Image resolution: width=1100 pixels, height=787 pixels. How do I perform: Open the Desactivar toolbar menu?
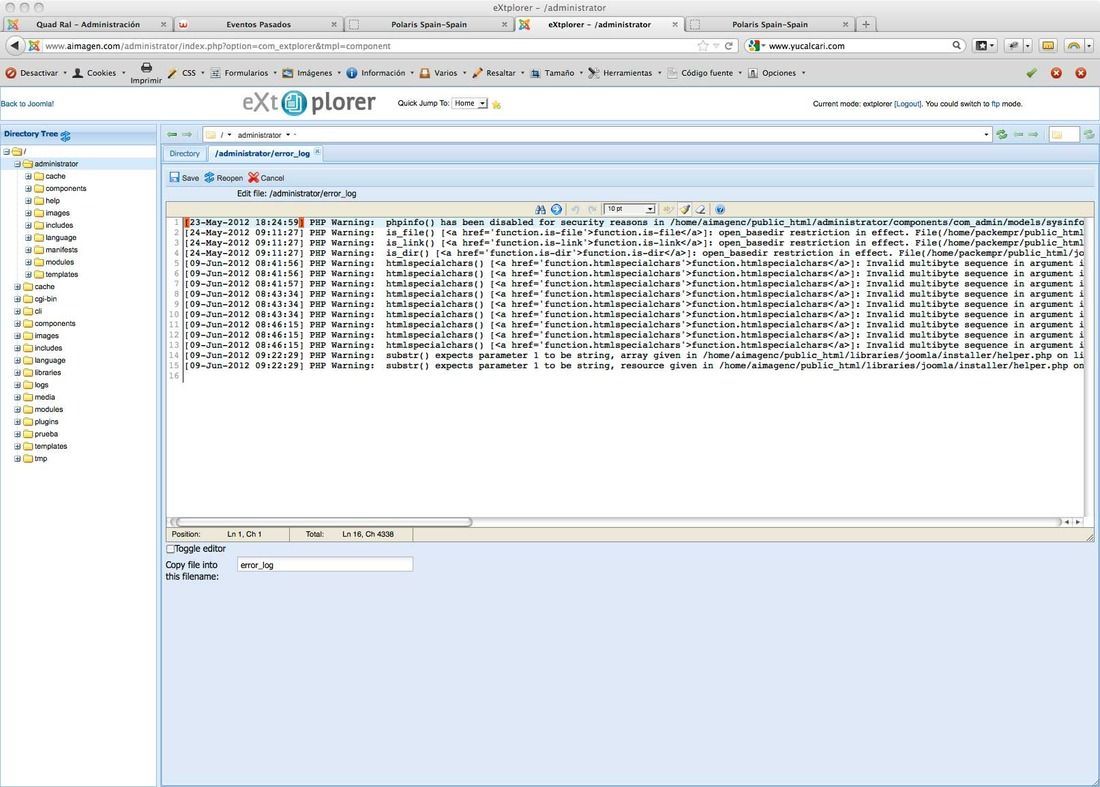pos(38,73)
